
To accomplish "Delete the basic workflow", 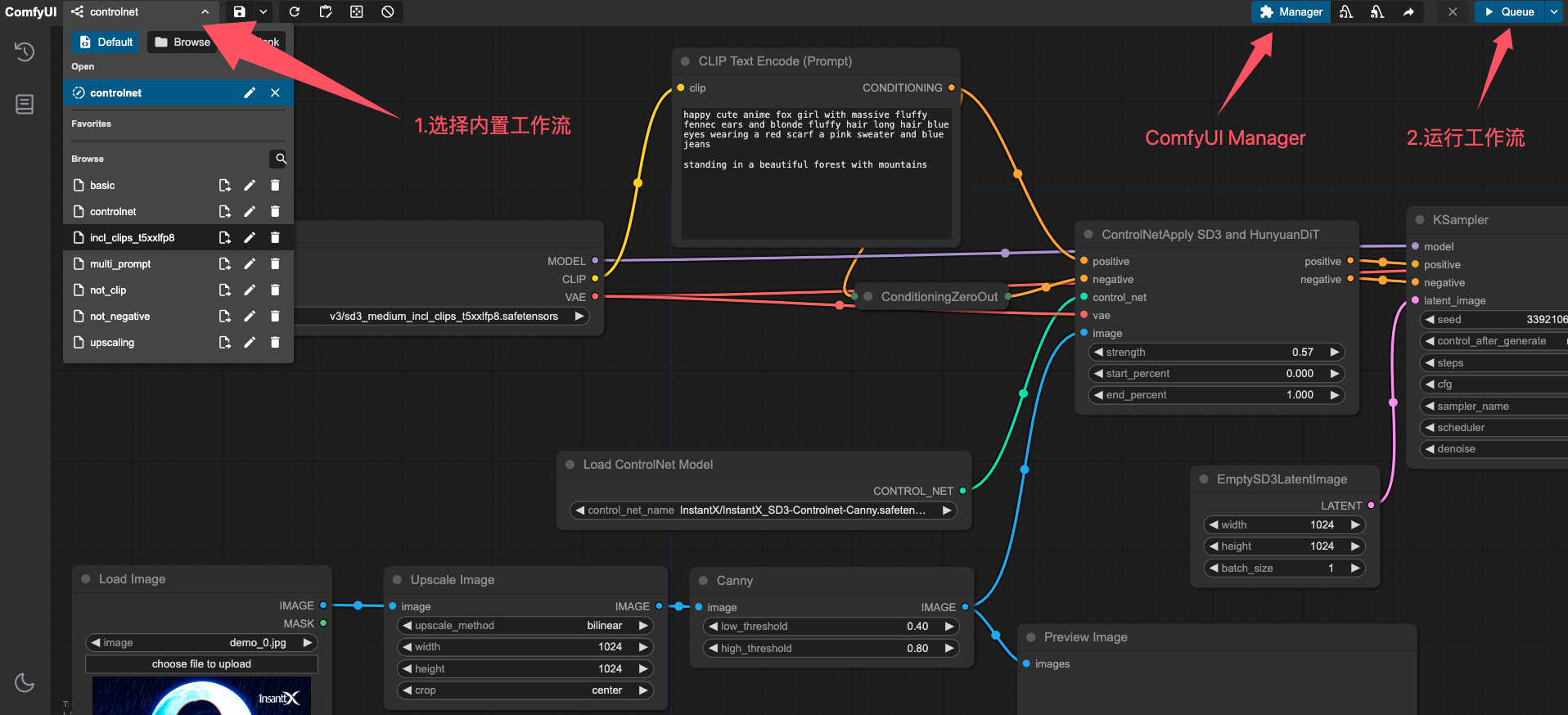I will (x=275, y=185).
